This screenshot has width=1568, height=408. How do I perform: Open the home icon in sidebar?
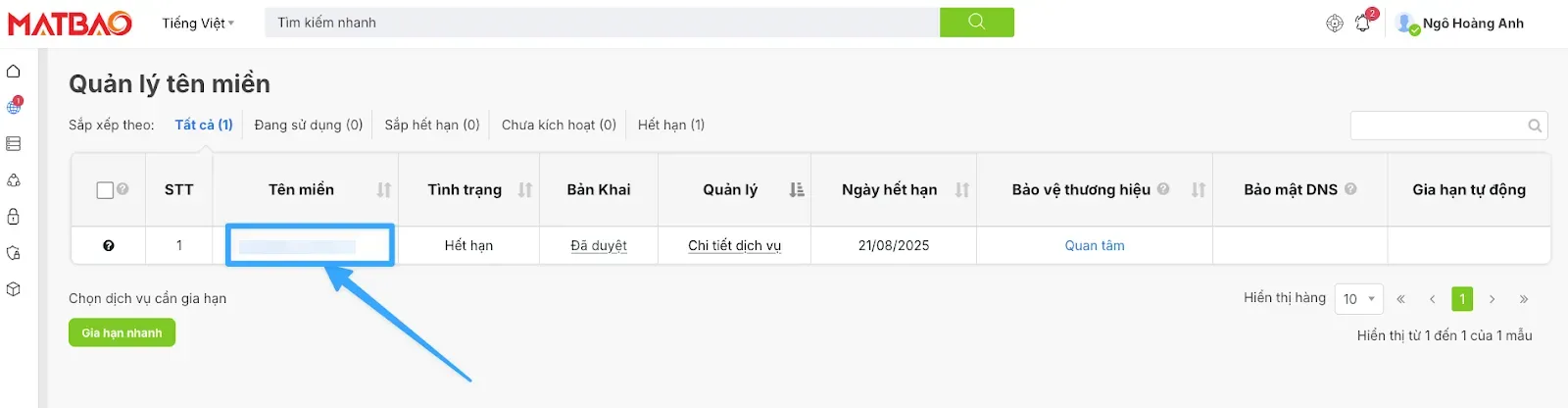[x=14, y=72]
